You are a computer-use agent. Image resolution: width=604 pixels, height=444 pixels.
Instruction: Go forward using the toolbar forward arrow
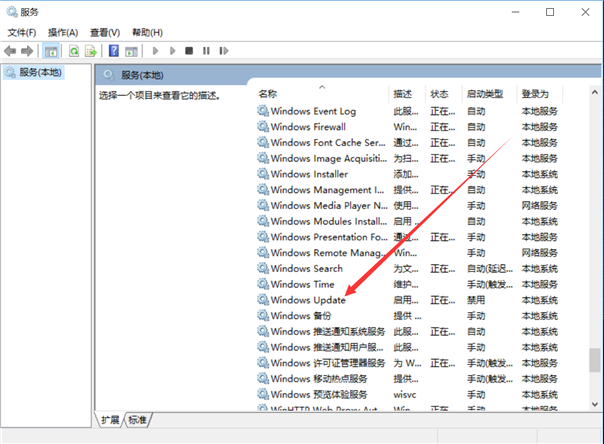coord(27,51)
